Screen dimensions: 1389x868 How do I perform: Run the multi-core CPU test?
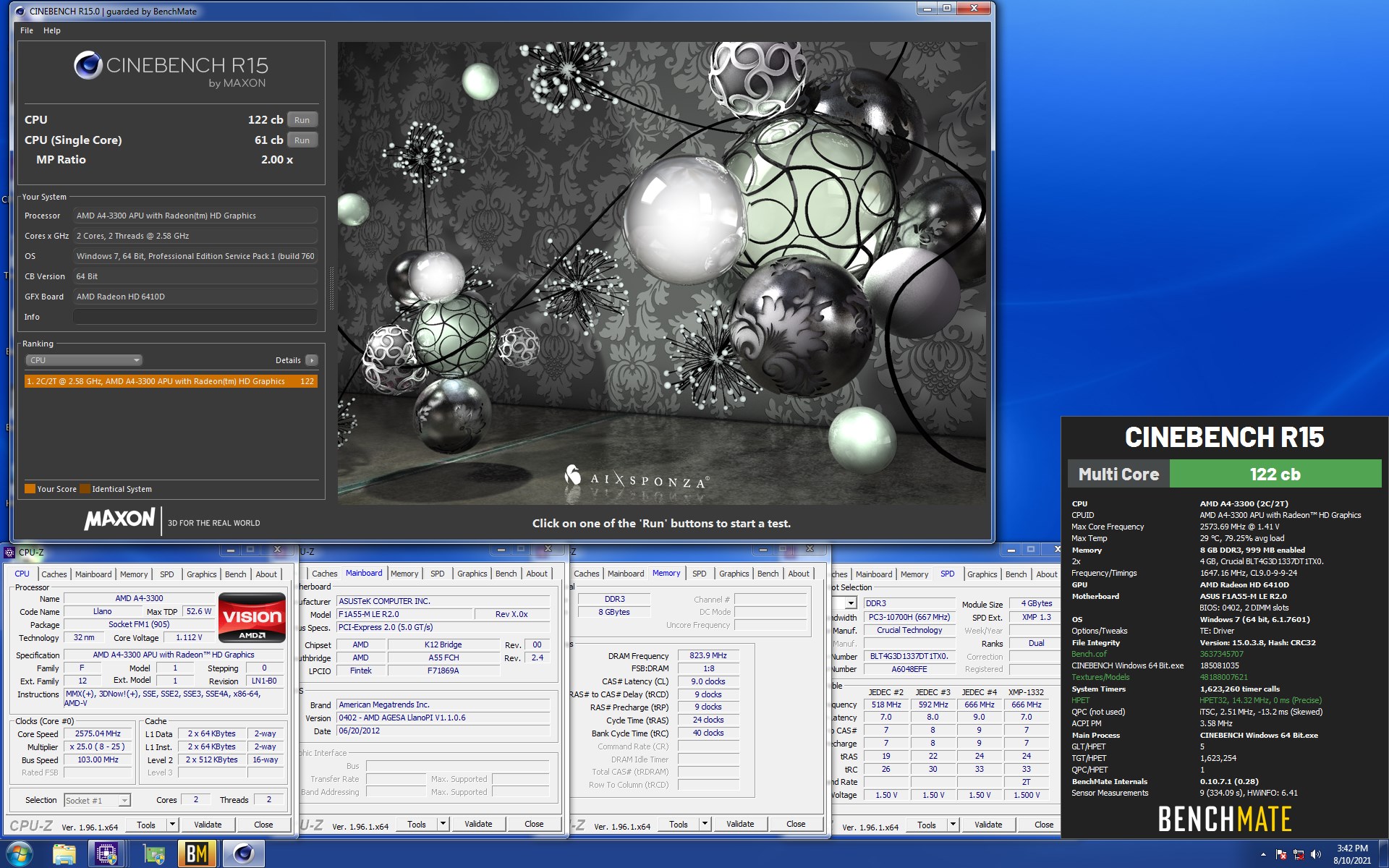coord(302,120)
